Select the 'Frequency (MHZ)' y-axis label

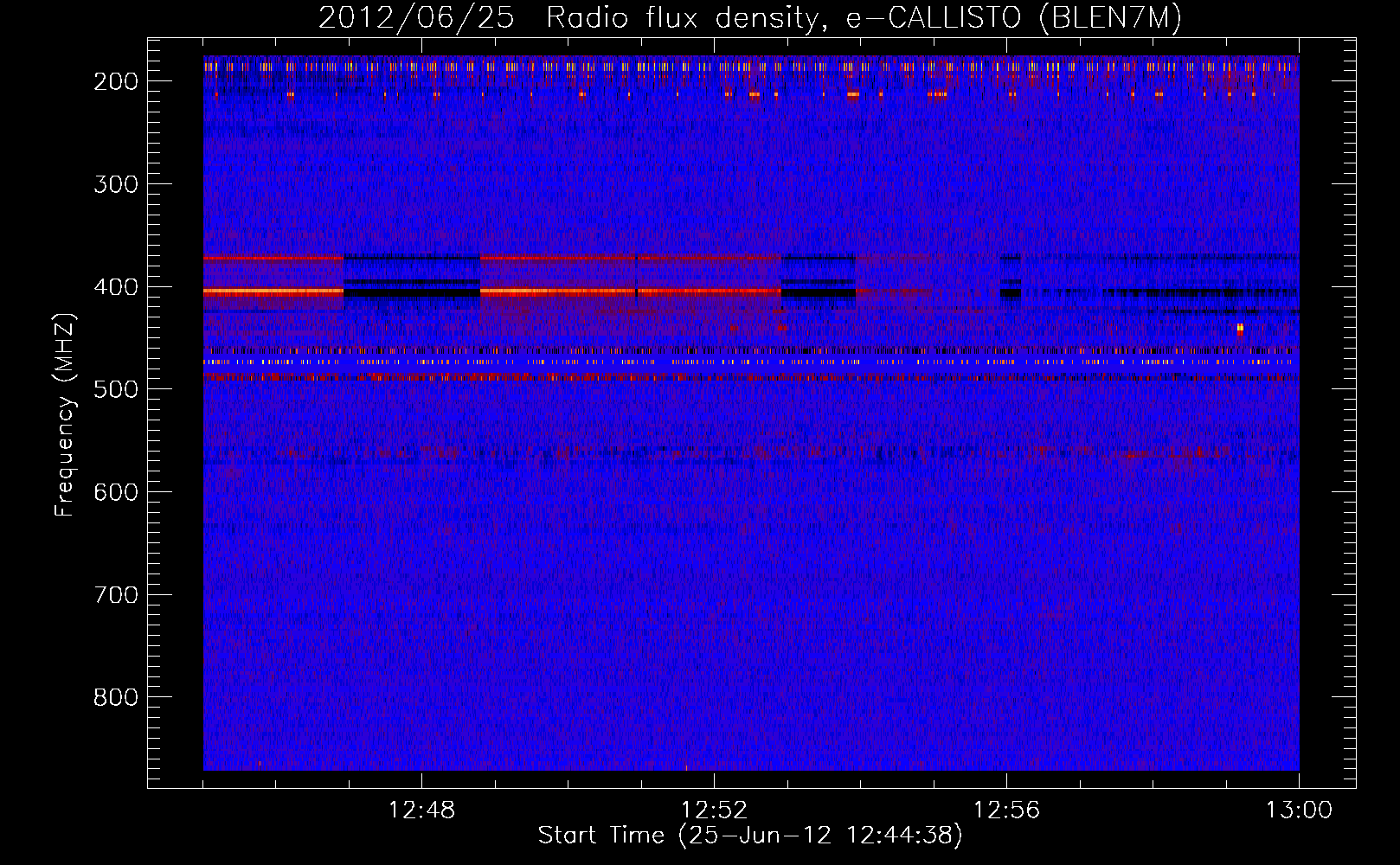[65, 414]
